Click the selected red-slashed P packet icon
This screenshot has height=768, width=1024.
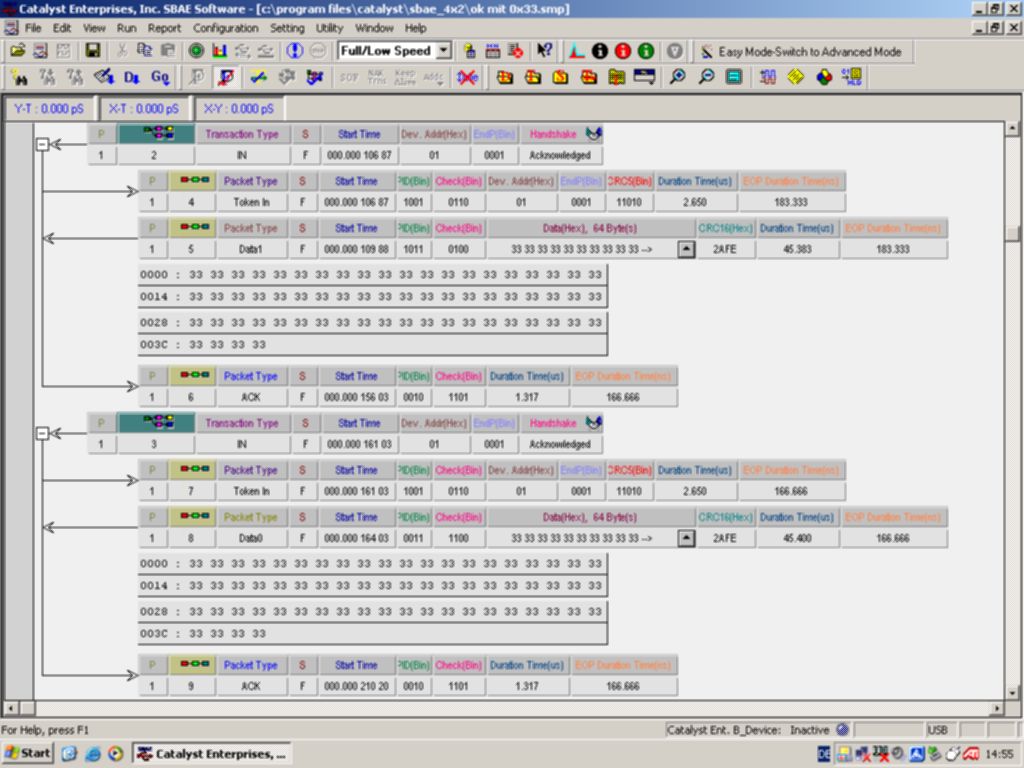tap(227, 77)
